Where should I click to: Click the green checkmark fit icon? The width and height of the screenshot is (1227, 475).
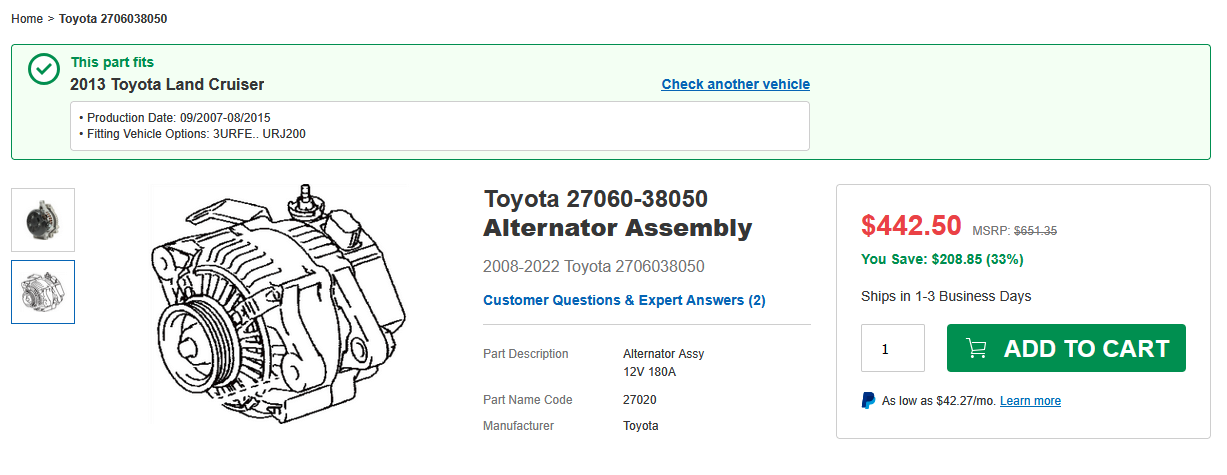point(44,69)
